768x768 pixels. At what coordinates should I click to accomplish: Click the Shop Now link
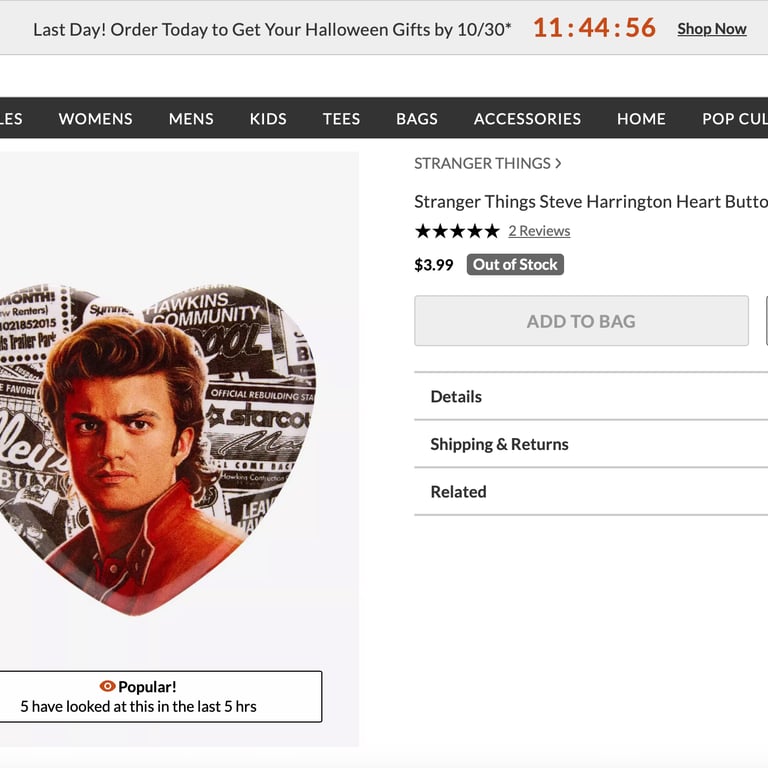tap(711, 28)
